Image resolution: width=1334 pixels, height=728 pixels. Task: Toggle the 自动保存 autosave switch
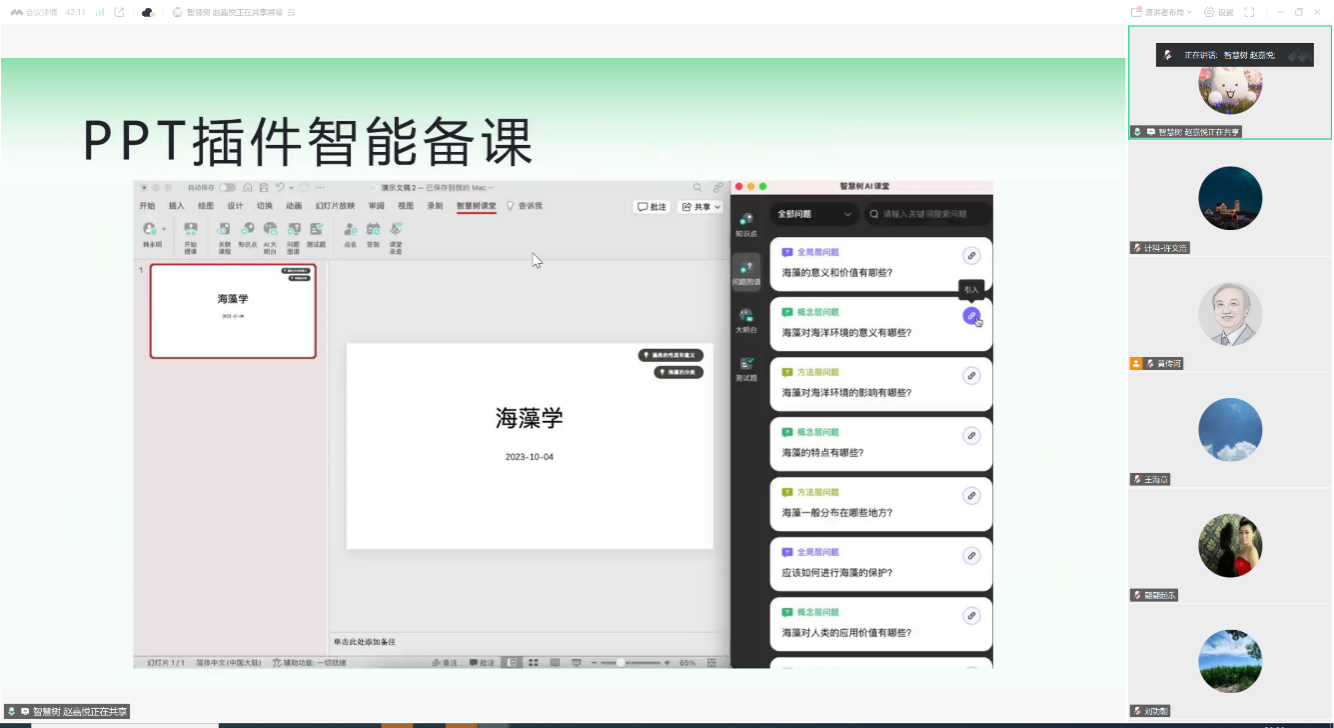coord(228,187)
